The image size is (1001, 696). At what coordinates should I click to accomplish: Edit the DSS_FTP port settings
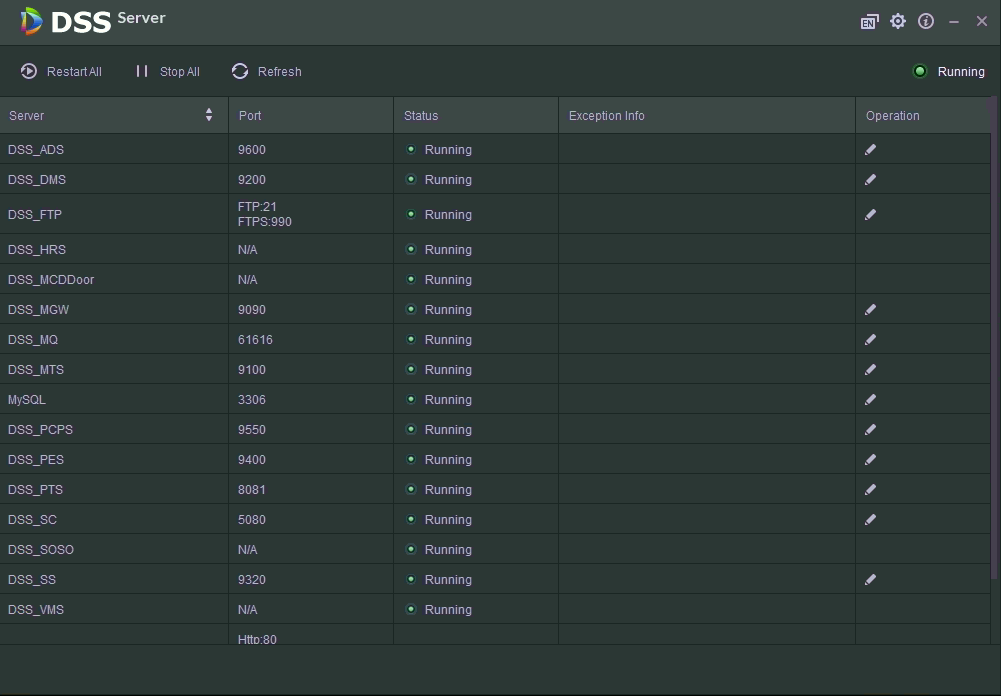pos(870,215)
